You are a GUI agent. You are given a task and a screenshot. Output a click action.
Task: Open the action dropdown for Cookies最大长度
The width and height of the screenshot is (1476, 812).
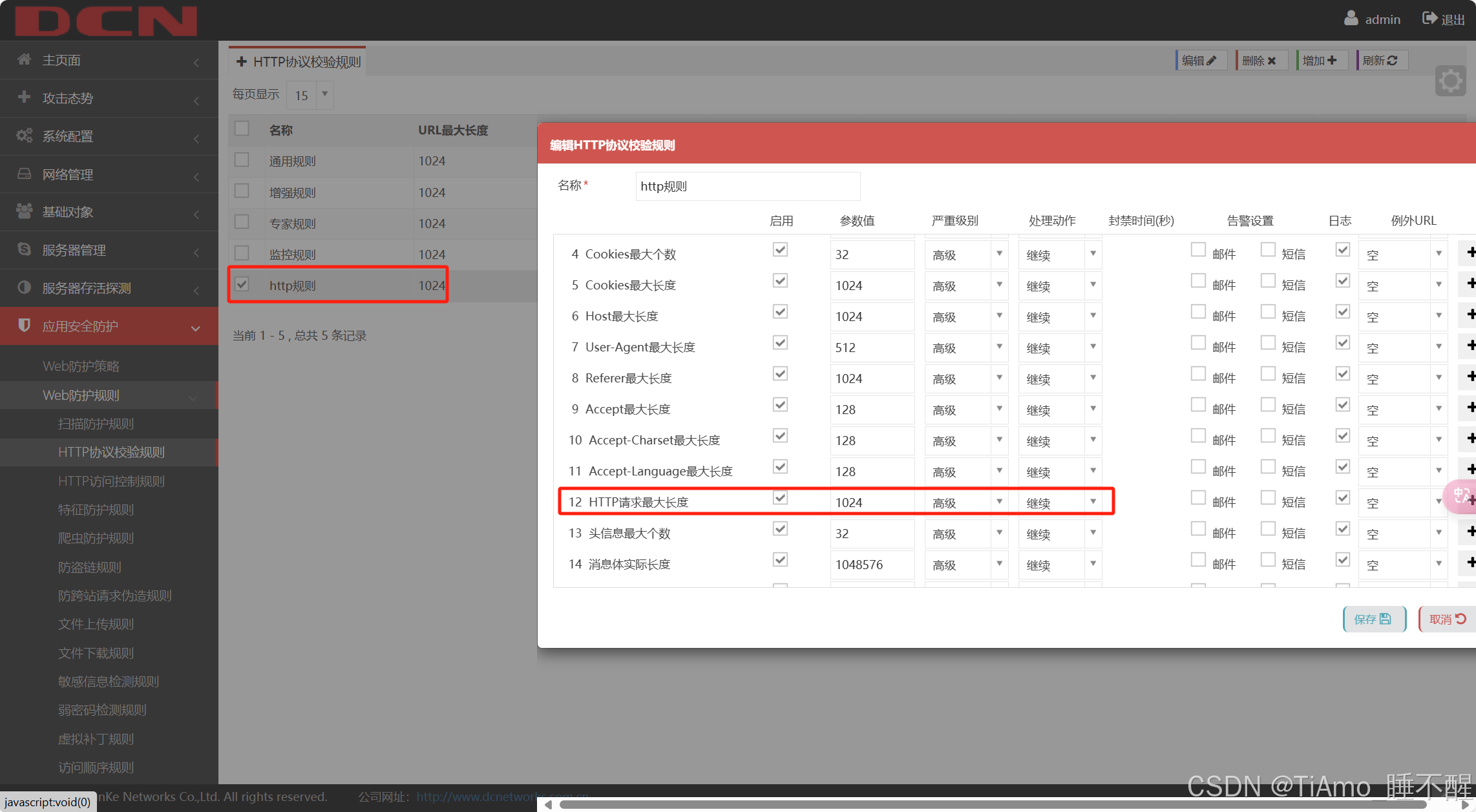point(1060,286)
